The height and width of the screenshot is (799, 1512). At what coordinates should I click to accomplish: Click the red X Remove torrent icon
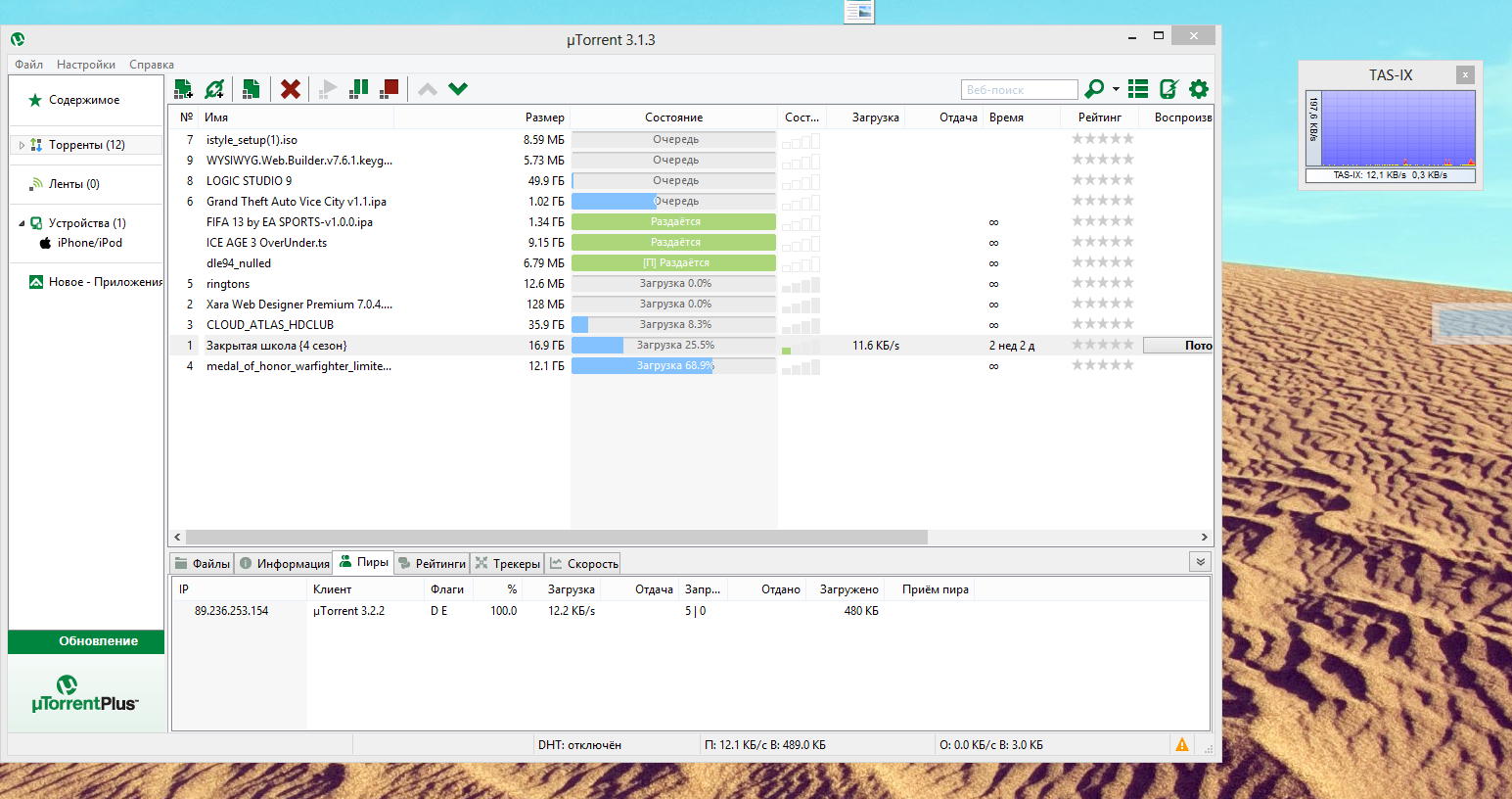pos(290,89)
